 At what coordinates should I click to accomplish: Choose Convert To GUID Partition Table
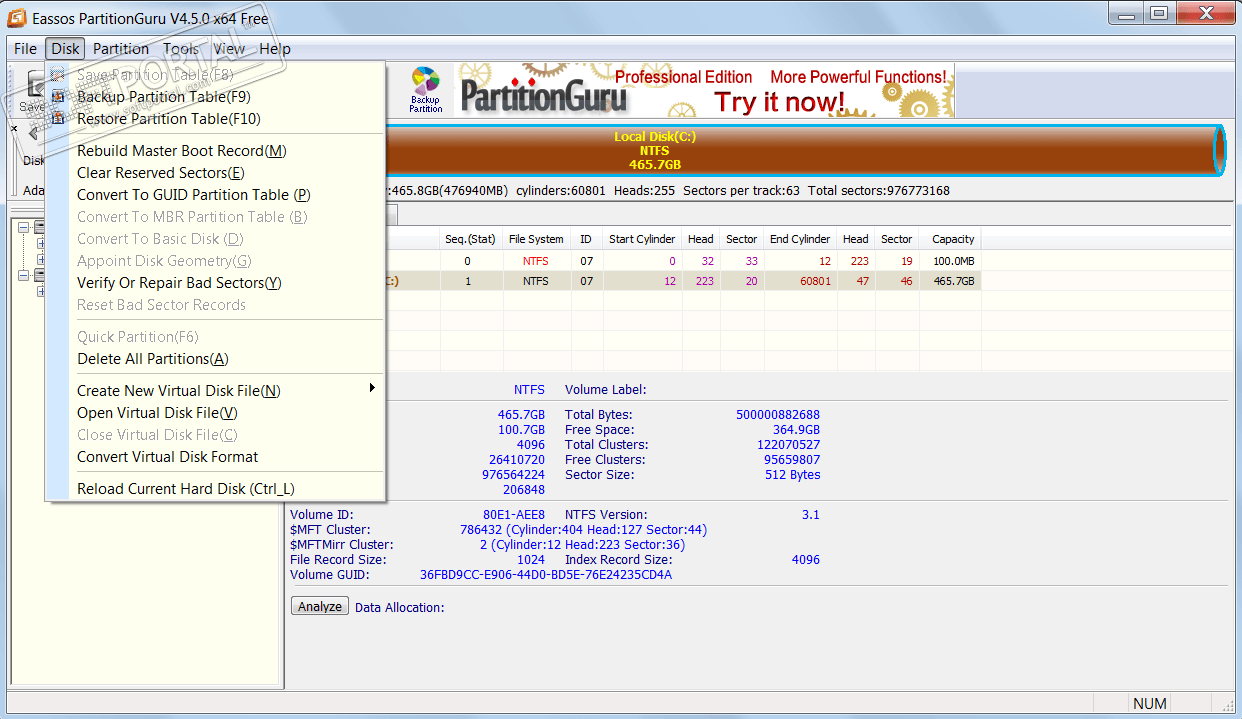(215, 195)
